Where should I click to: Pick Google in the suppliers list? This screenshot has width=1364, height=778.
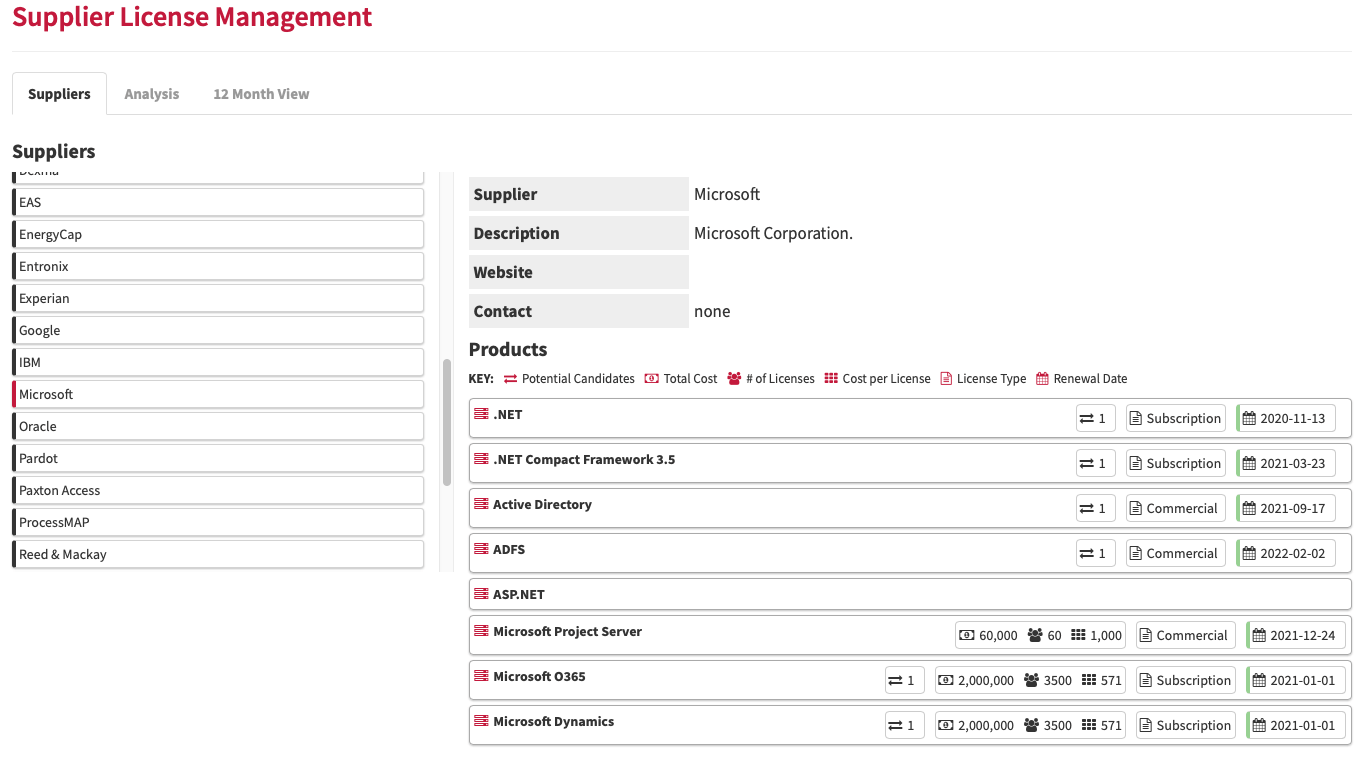tap(218, 330)
